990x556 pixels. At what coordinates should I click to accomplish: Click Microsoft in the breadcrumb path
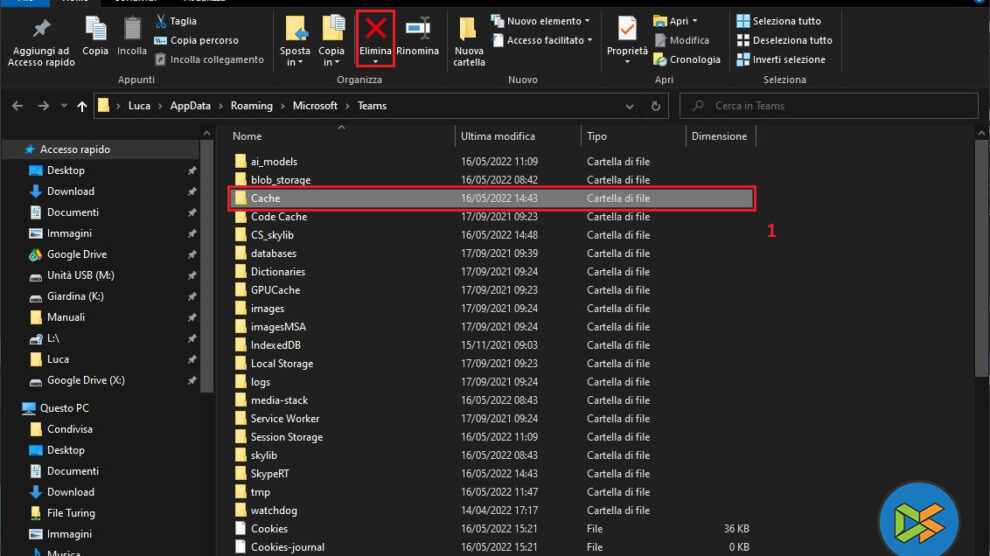315,106
